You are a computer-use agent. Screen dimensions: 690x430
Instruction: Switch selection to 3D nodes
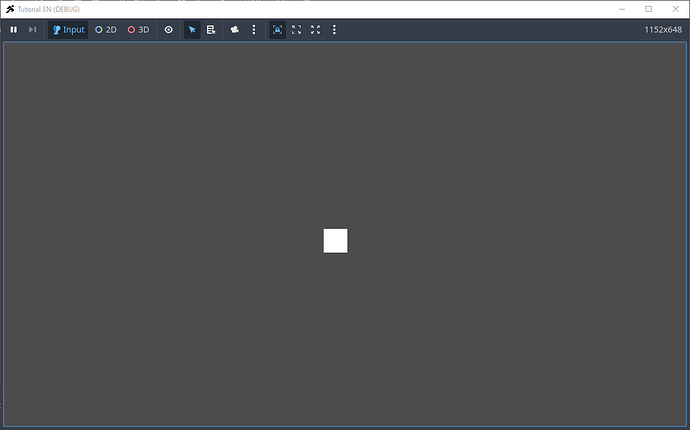(x=138, y=30)
